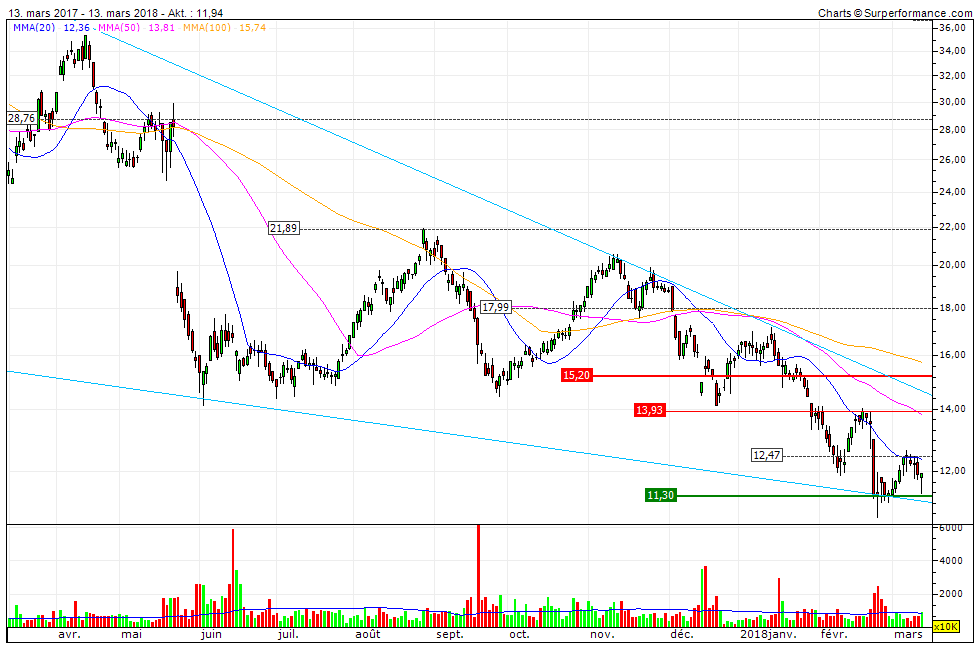Click the mars month label

coord(908,635)
